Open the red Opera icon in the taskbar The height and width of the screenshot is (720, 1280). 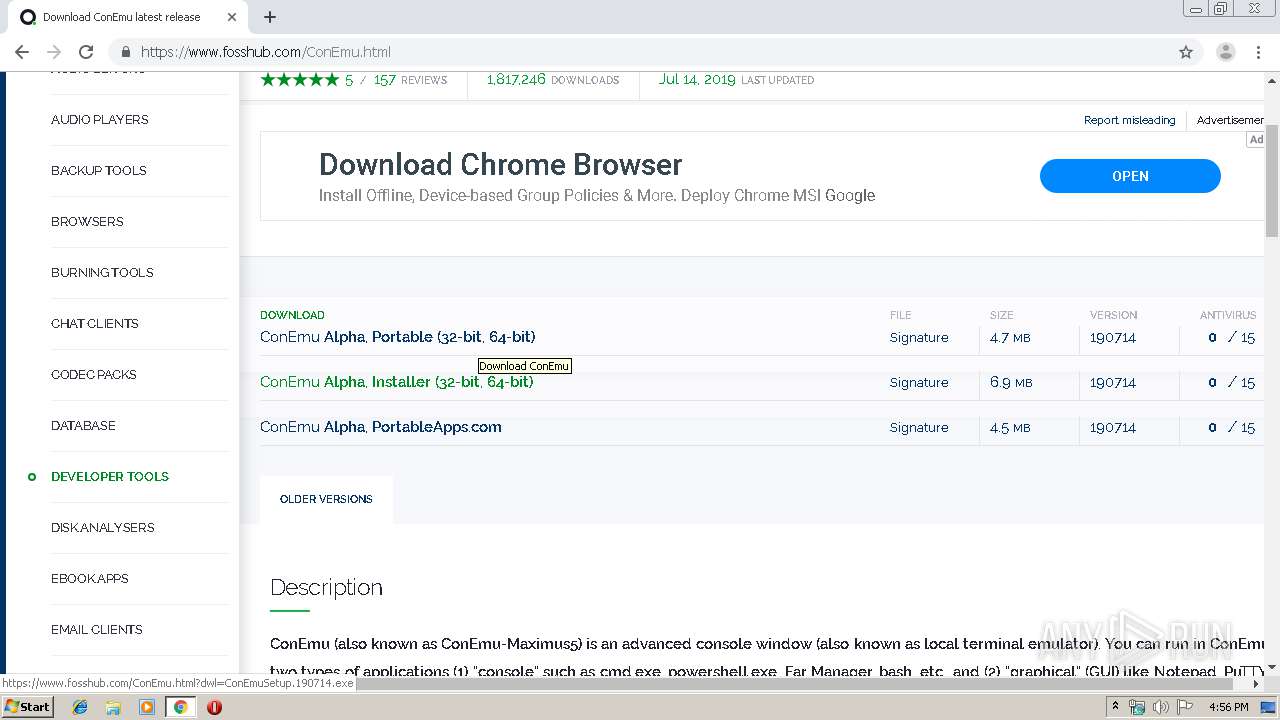pos(214,707)
